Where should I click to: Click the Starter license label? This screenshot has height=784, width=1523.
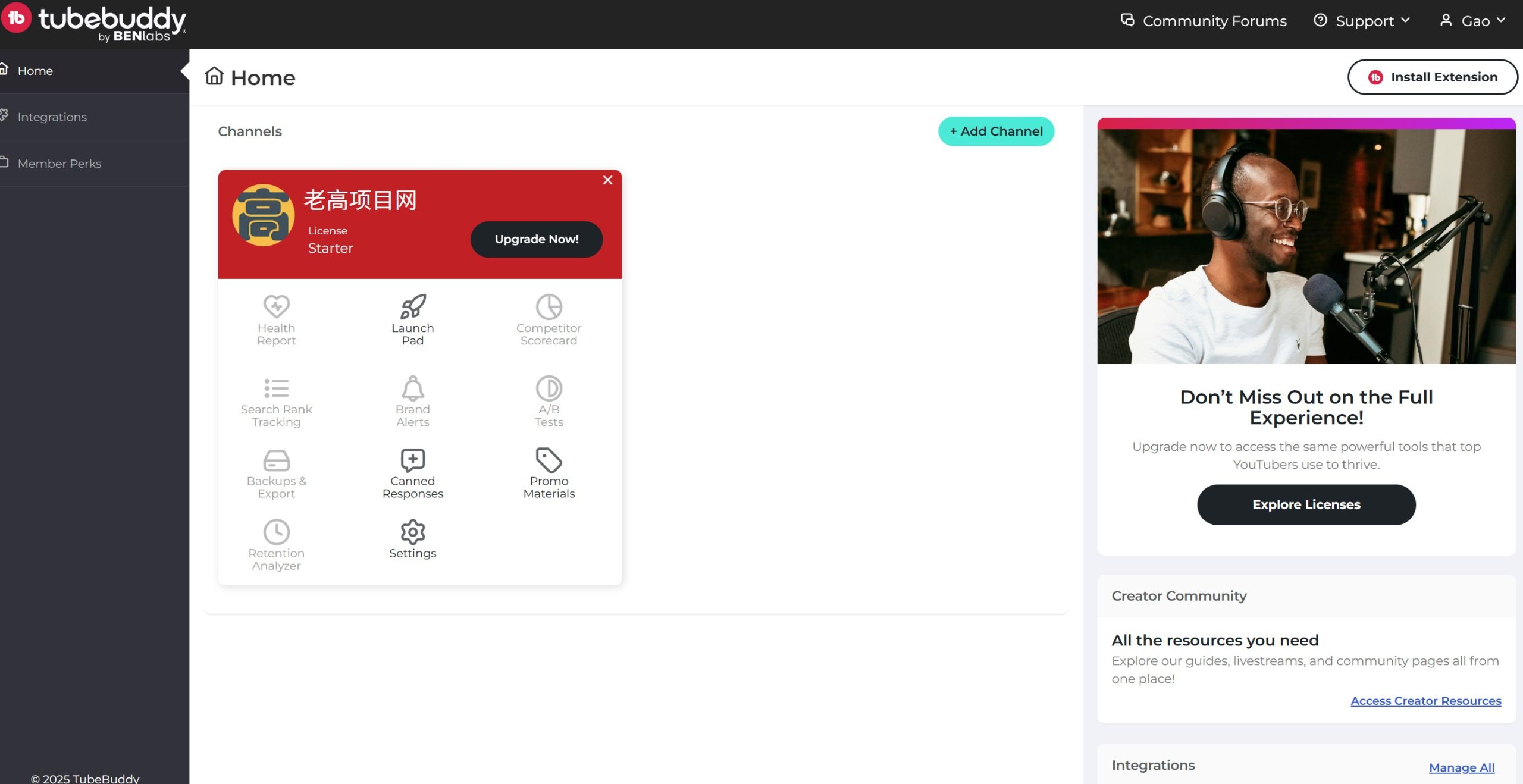pos(330,248)
